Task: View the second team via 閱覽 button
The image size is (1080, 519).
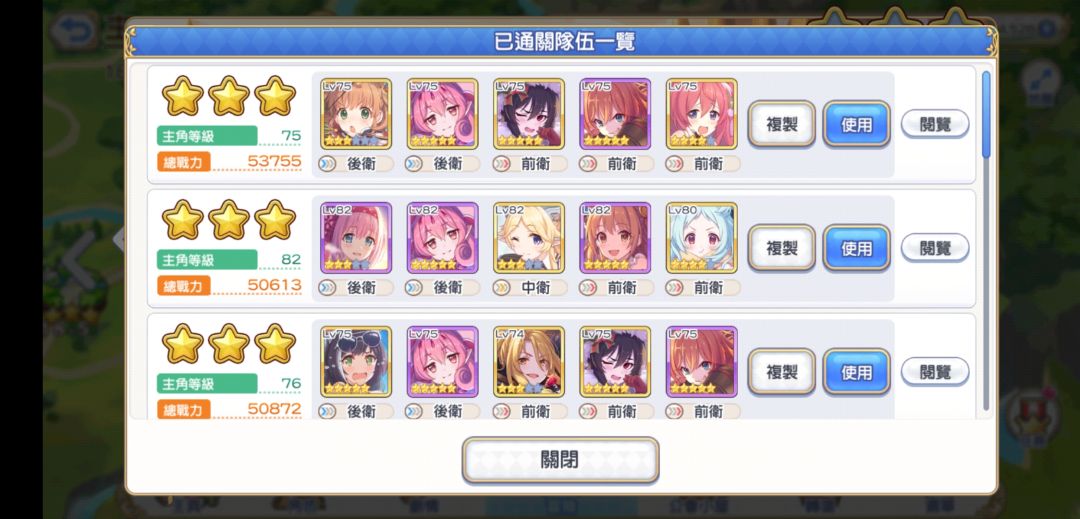Action: pos(935,248)
